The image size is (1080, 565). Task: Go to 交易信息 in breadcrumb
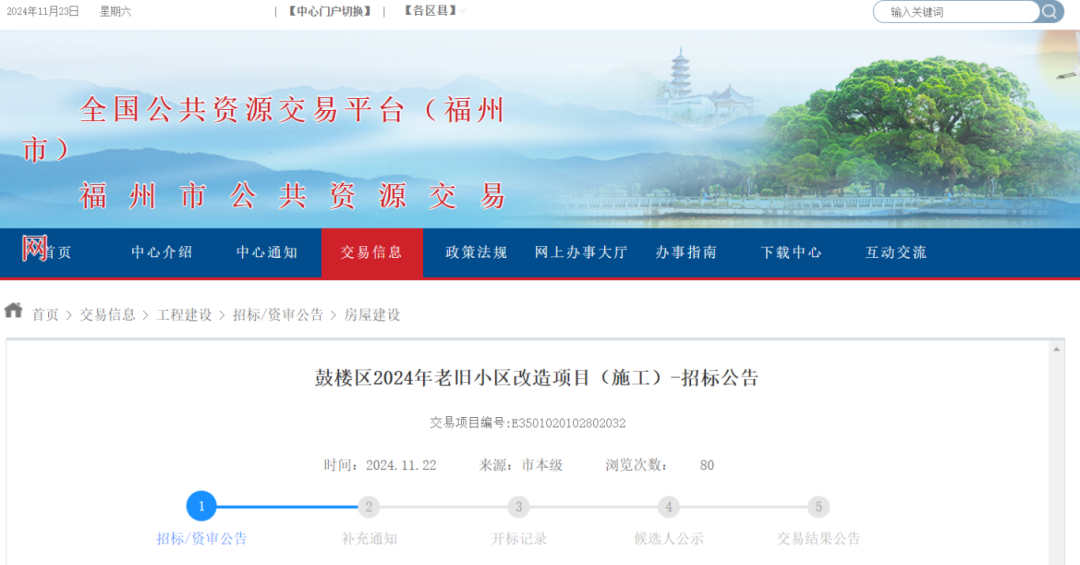(107, 315)
